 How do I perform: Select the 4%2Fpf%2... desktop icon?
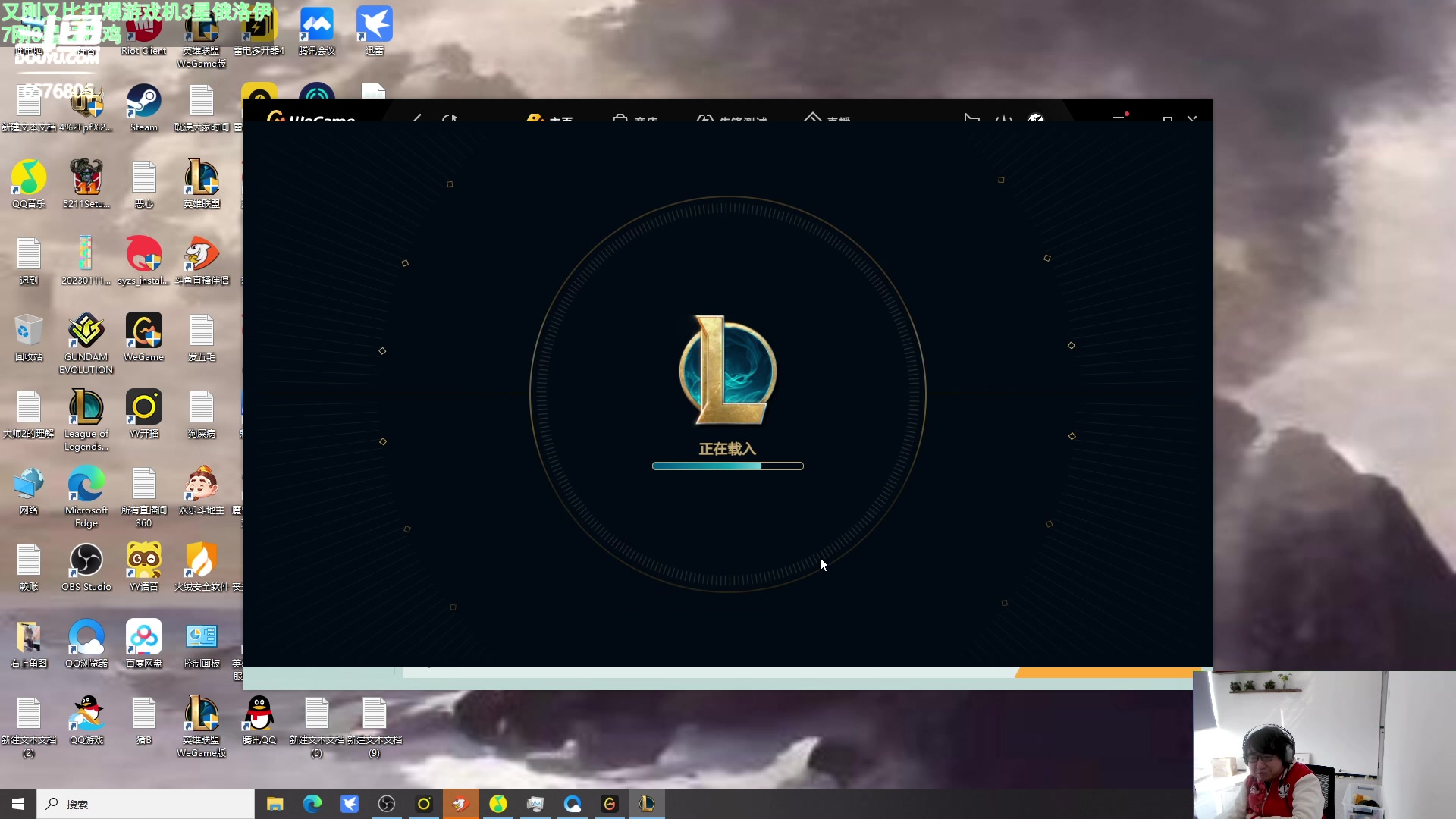tap(86, 108)
